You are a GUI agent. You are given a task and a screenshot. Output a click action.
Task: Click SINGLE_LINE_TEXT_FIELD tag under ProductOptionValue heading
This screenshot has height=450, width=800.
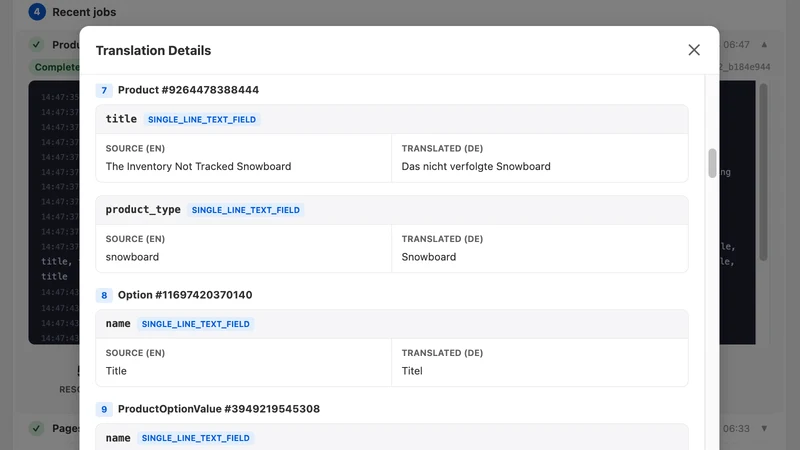click(x=195, y=438)
